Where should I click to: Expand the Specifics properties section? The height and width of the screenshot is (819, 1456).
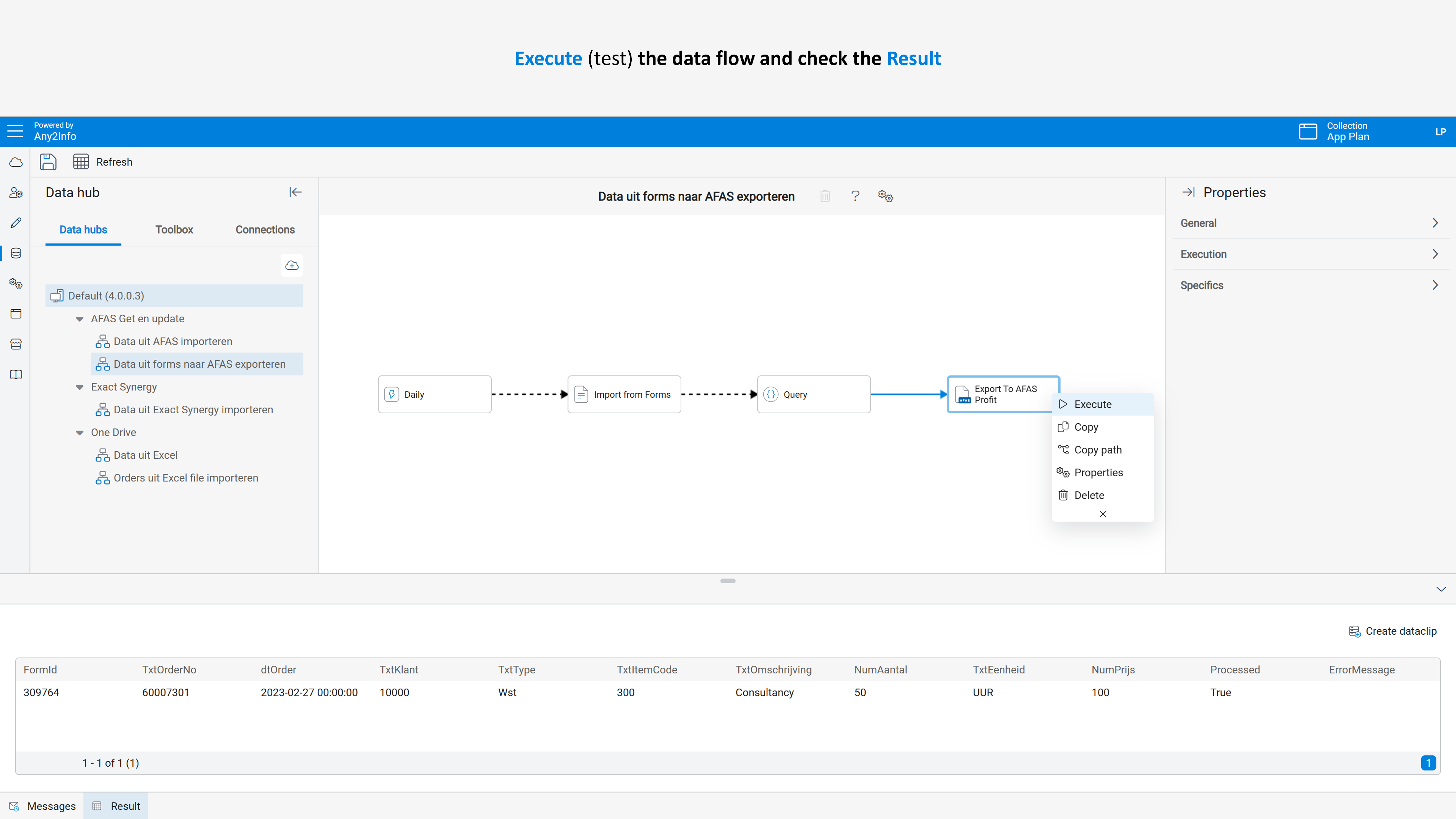pos(1309,285)
